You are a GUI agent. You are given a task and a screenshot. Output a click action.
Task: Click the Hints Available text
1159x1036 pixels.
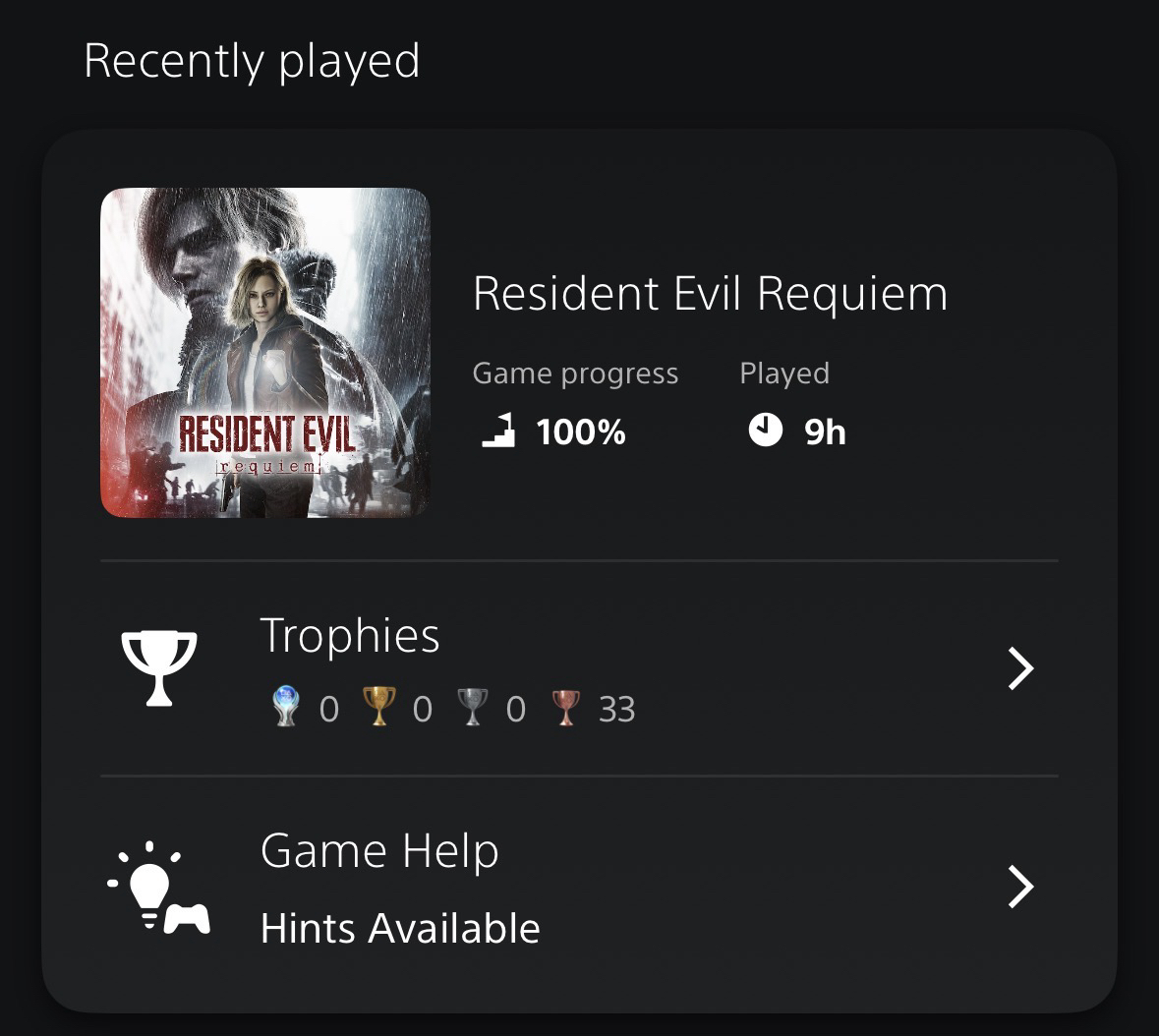click(x=401, y=928)
